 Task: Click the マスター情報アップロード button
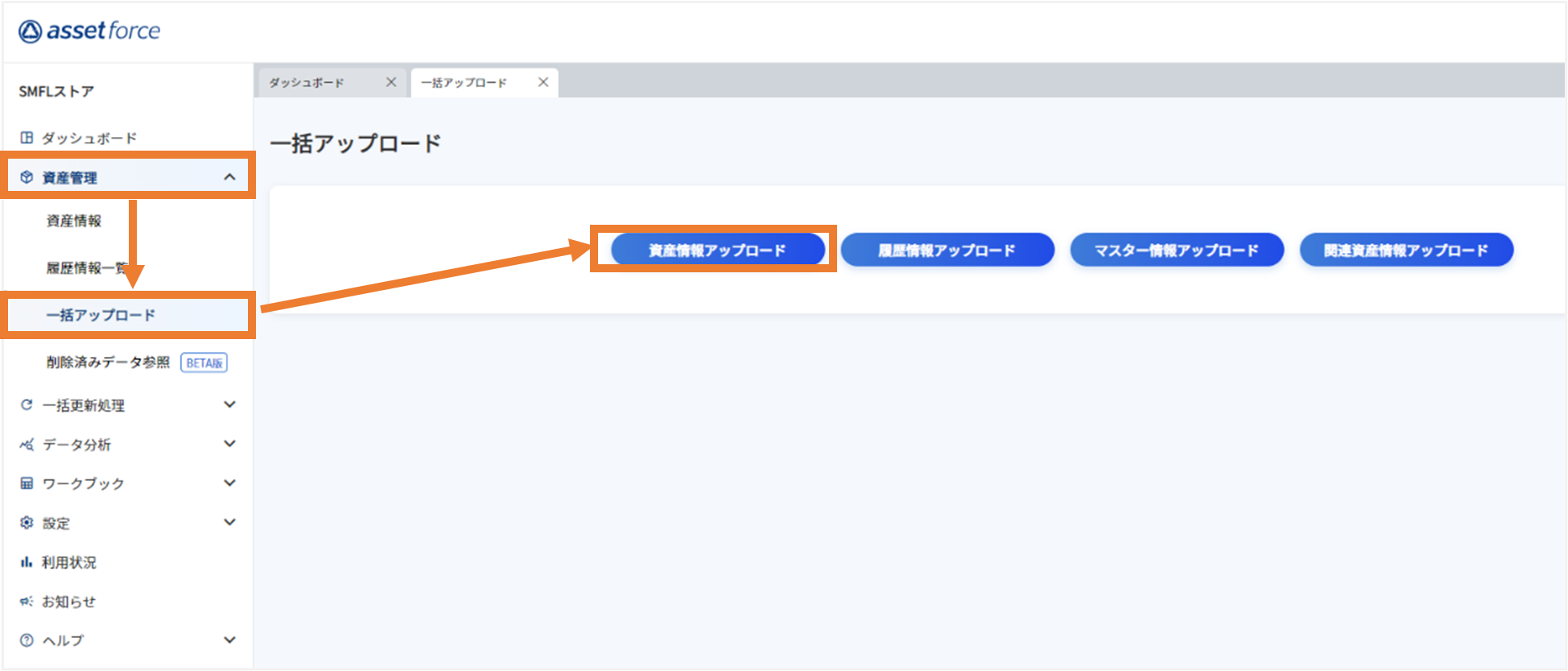(1177, 250)
